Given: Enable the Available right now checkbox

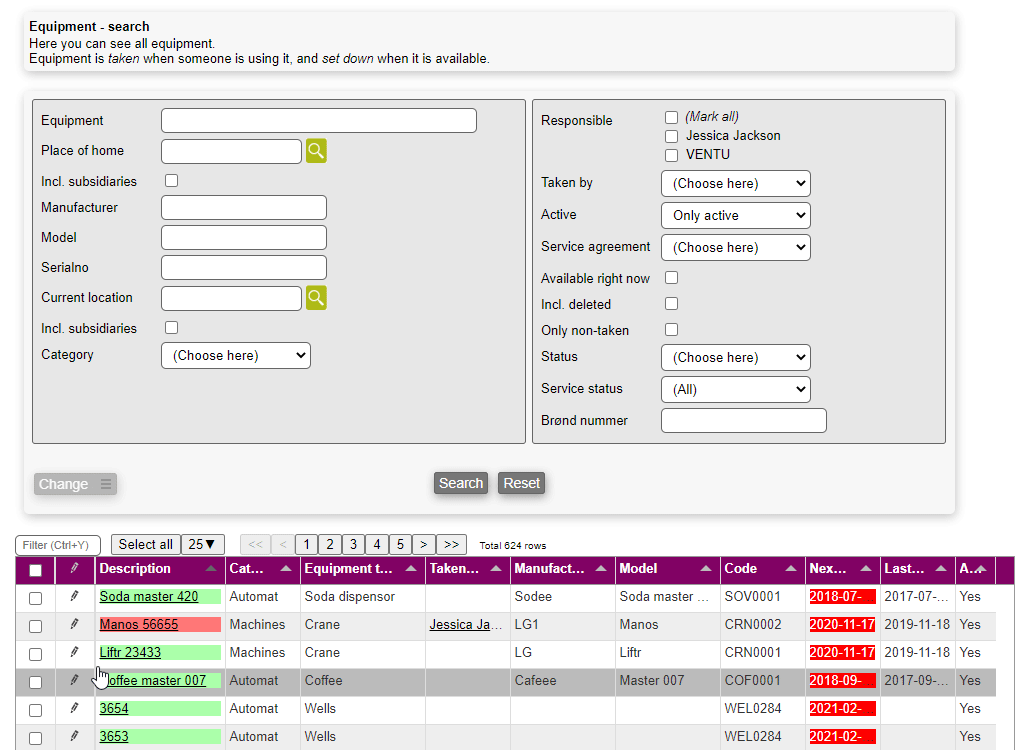Looking at the screenshot, I should point(672,278).
